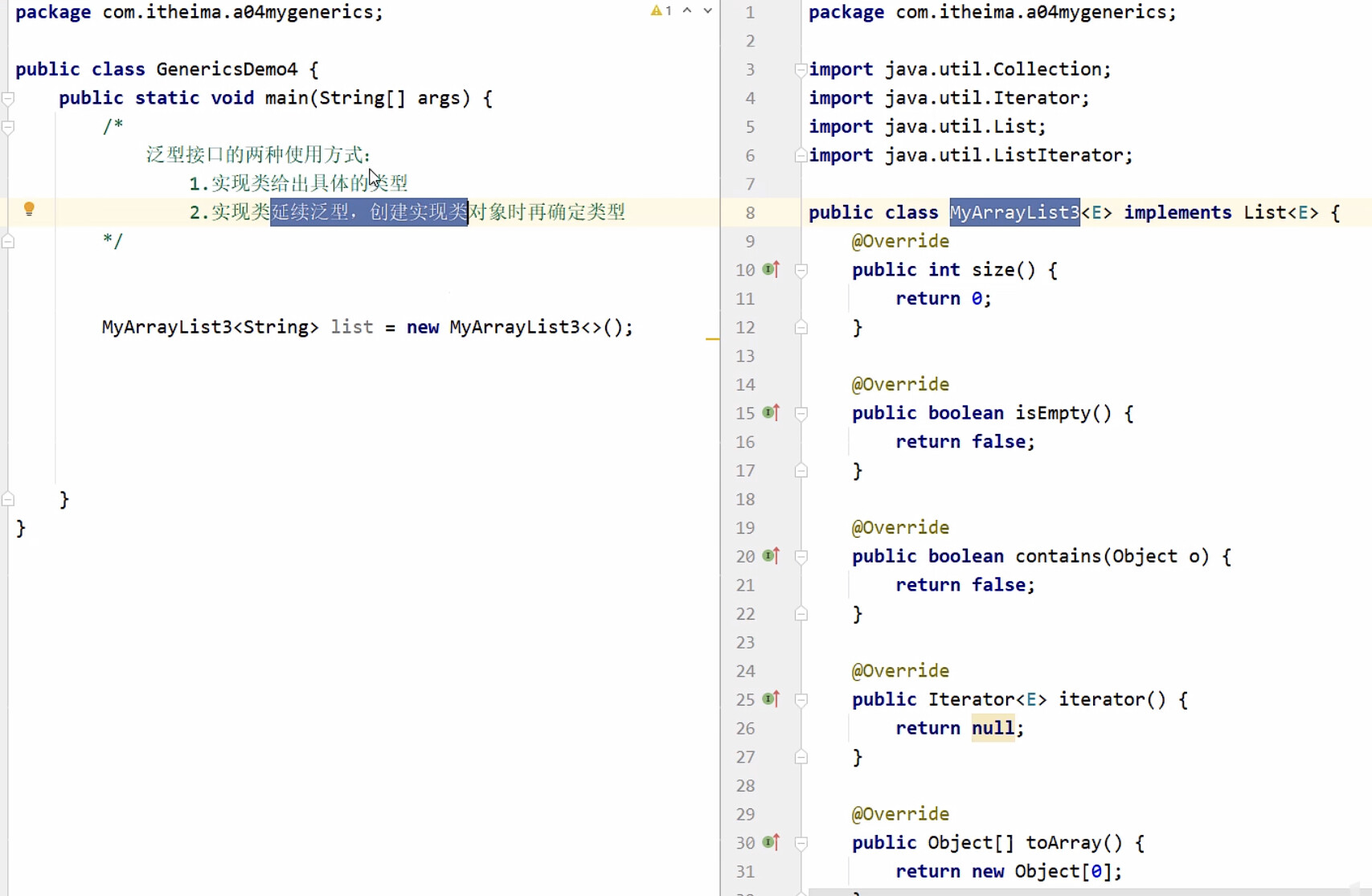Viewport: 1372px width, 896px height.
Task: Click List<E> interface on line 8
Action: click(1281, 212)
